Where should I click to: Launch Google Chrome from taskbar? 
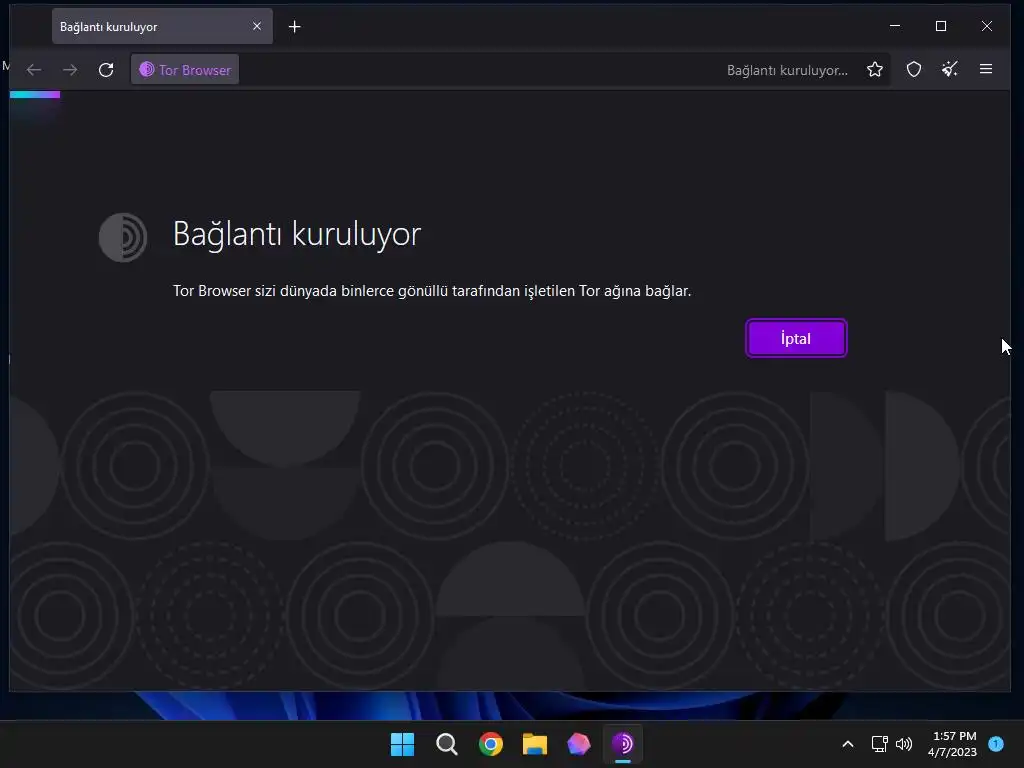[490, 744]
